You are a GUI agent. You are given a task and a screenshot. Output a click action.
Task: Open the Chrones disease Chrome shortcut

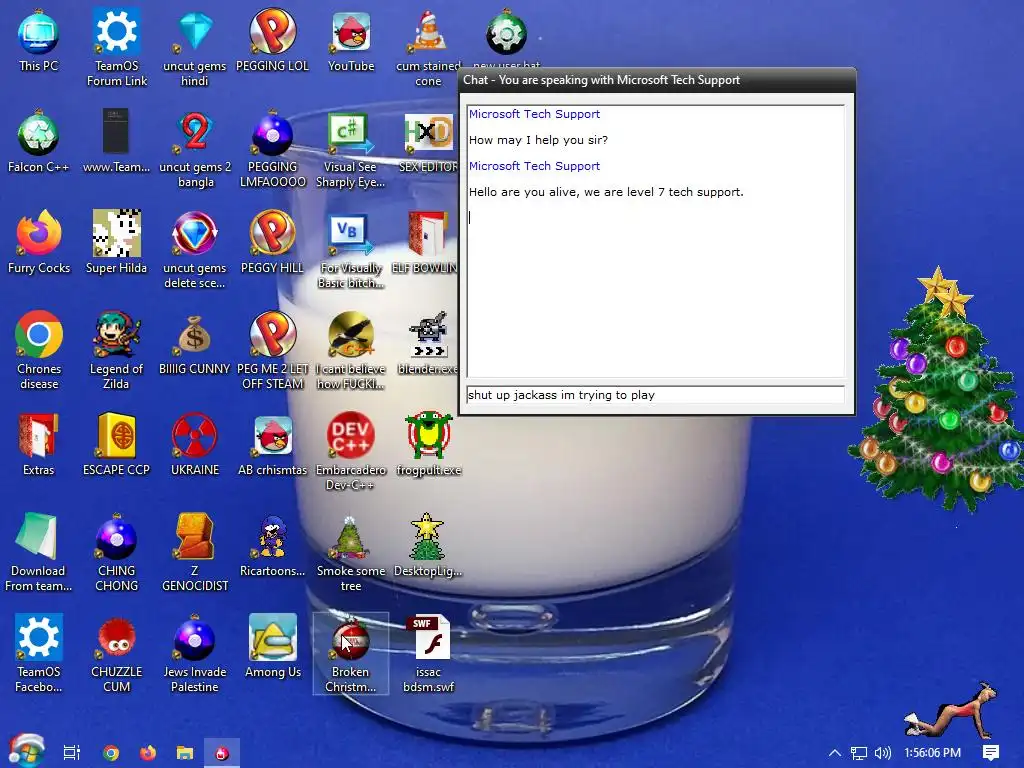pyautogui.click(x=39, y=350)
